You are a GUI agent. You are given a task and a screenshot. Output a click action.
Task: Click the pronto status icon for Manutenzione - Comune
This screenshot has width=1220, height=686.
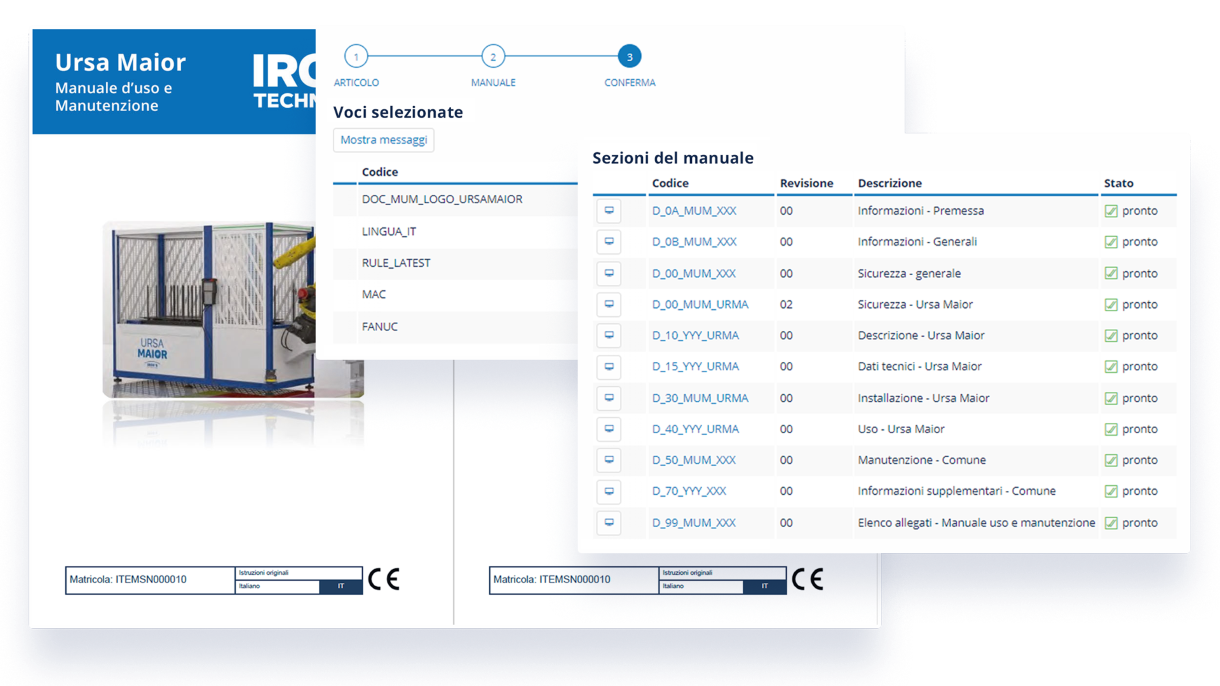tap(1111, 460)
